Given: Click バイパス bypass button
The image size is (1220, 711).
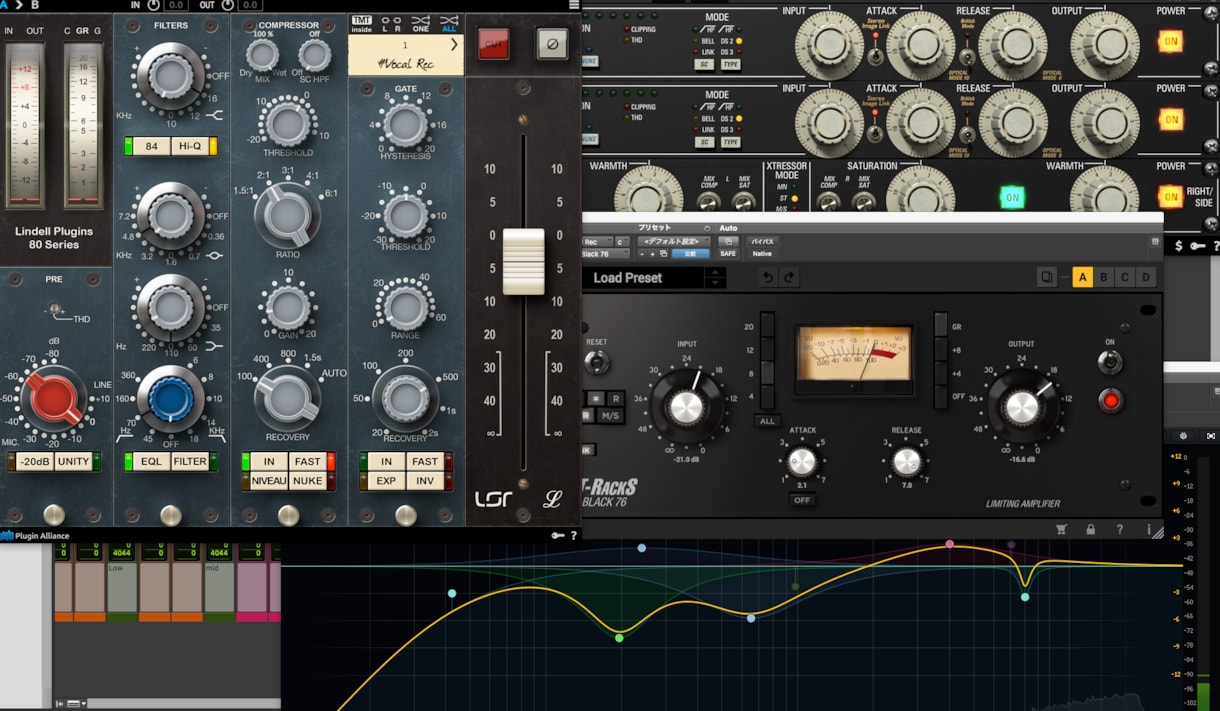Looking at the screenshot, I should [762, 242].
